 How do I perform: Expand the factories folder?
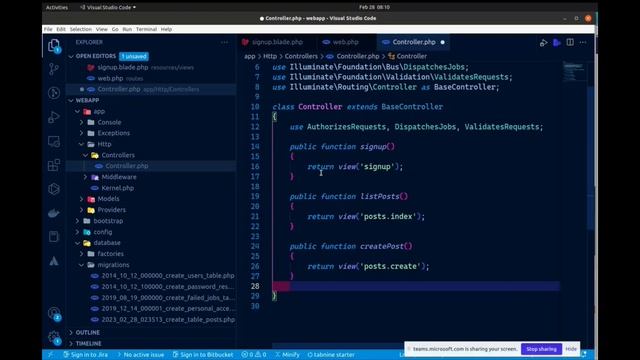point(82,254)
